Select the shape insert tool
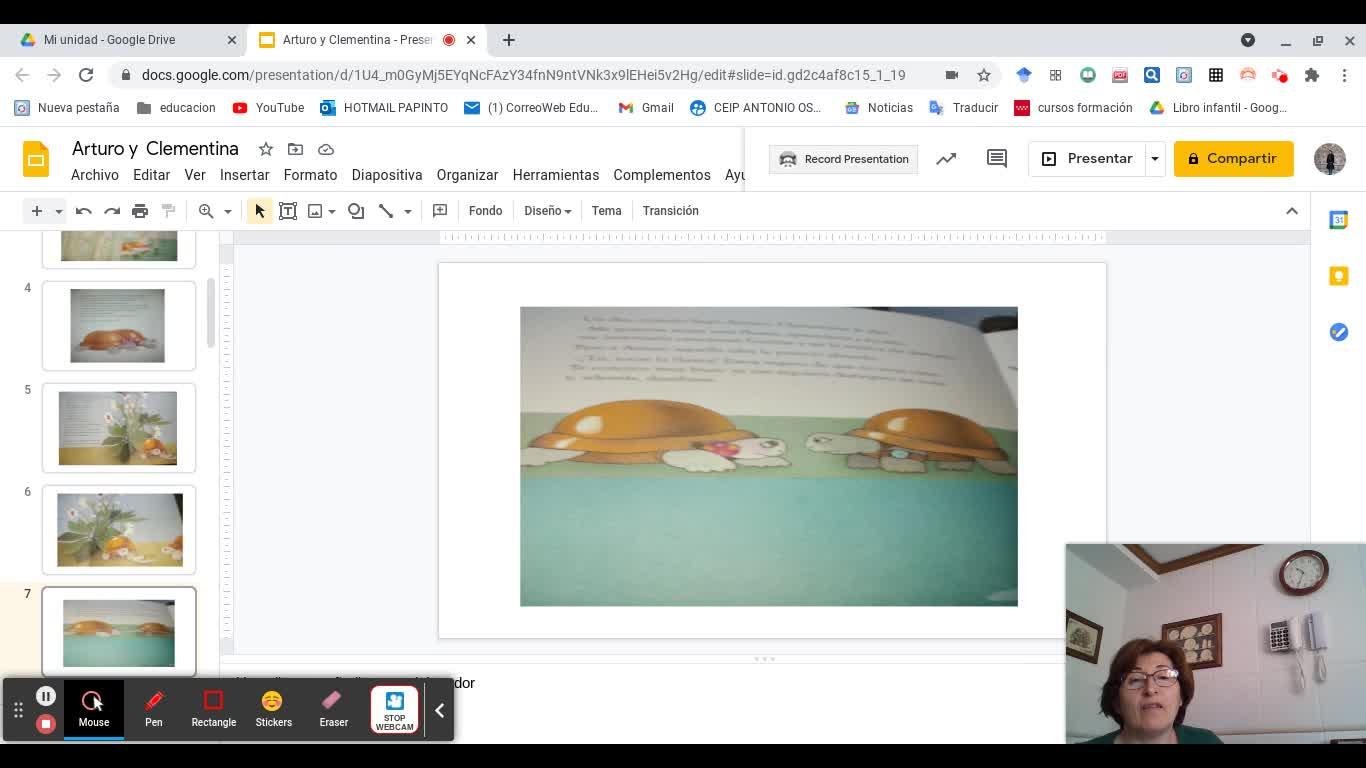The image size is (1366, 768). tap(356, 211)
